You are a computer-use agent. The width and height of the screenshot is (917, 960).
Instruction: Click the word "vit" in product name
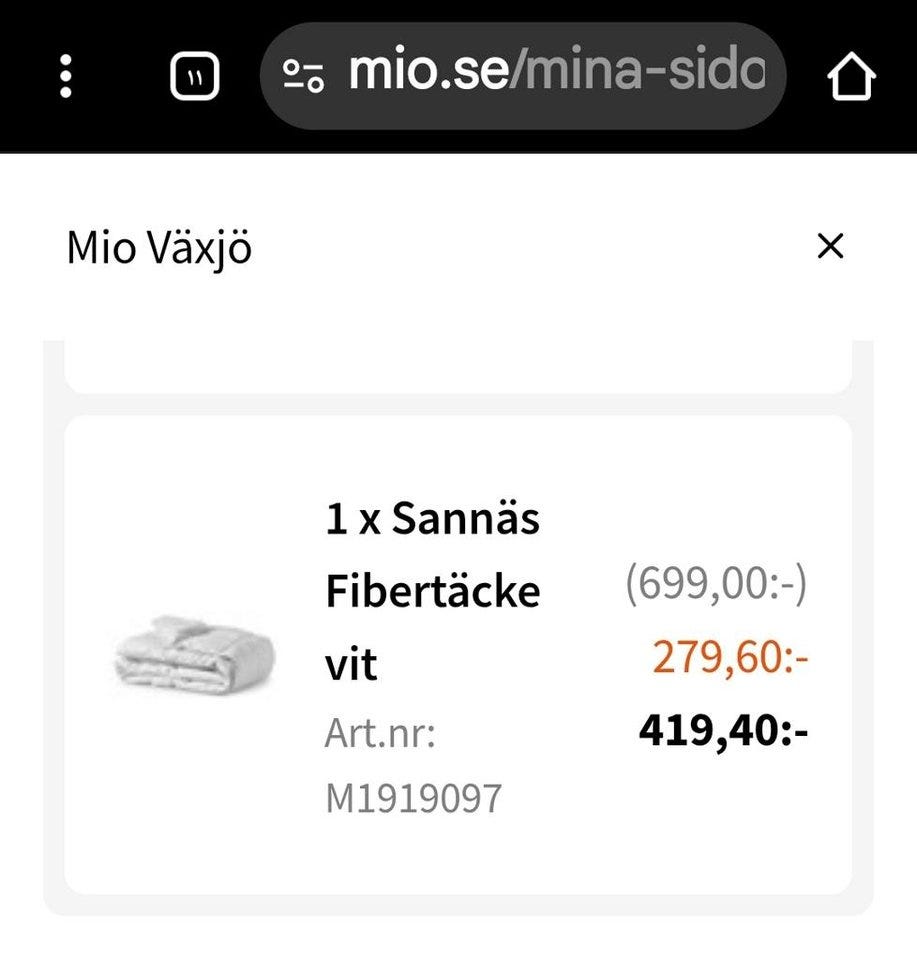pyautogui.click(x=351, y=665)
